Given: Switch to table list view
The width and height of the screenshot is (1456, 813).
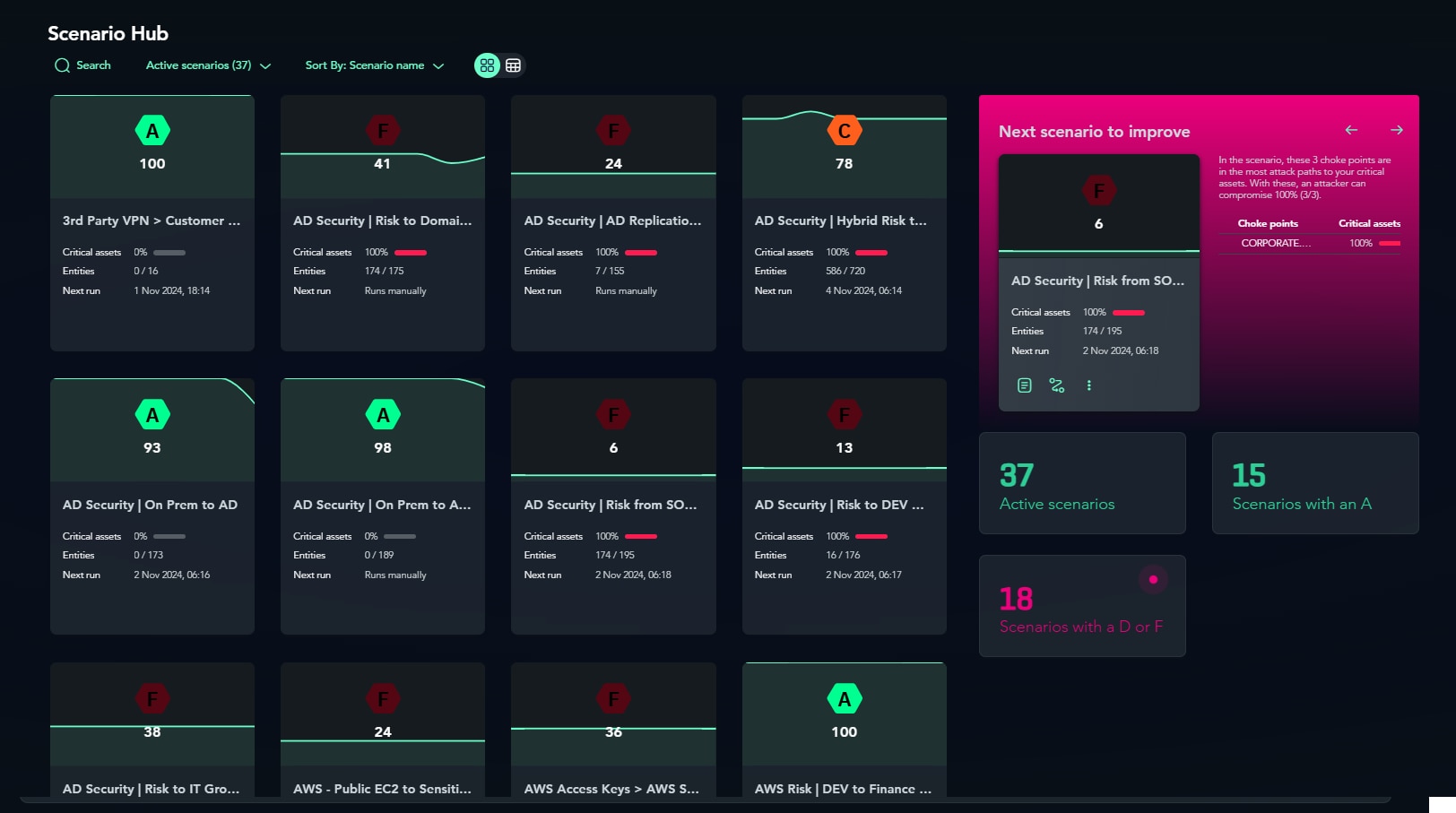Looking at the screenshot, I should point(513,65).
